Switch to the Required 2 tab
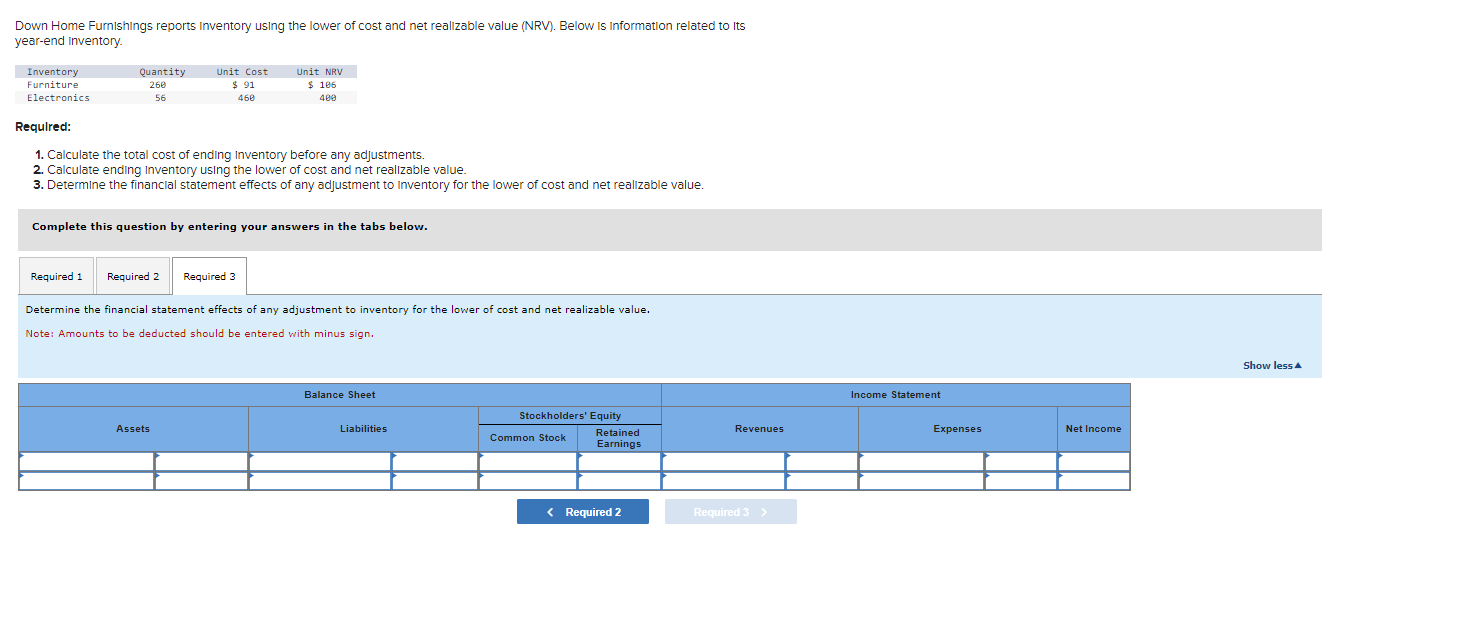The height and width of the screenshot is (623, 1481). click(132, 276)
